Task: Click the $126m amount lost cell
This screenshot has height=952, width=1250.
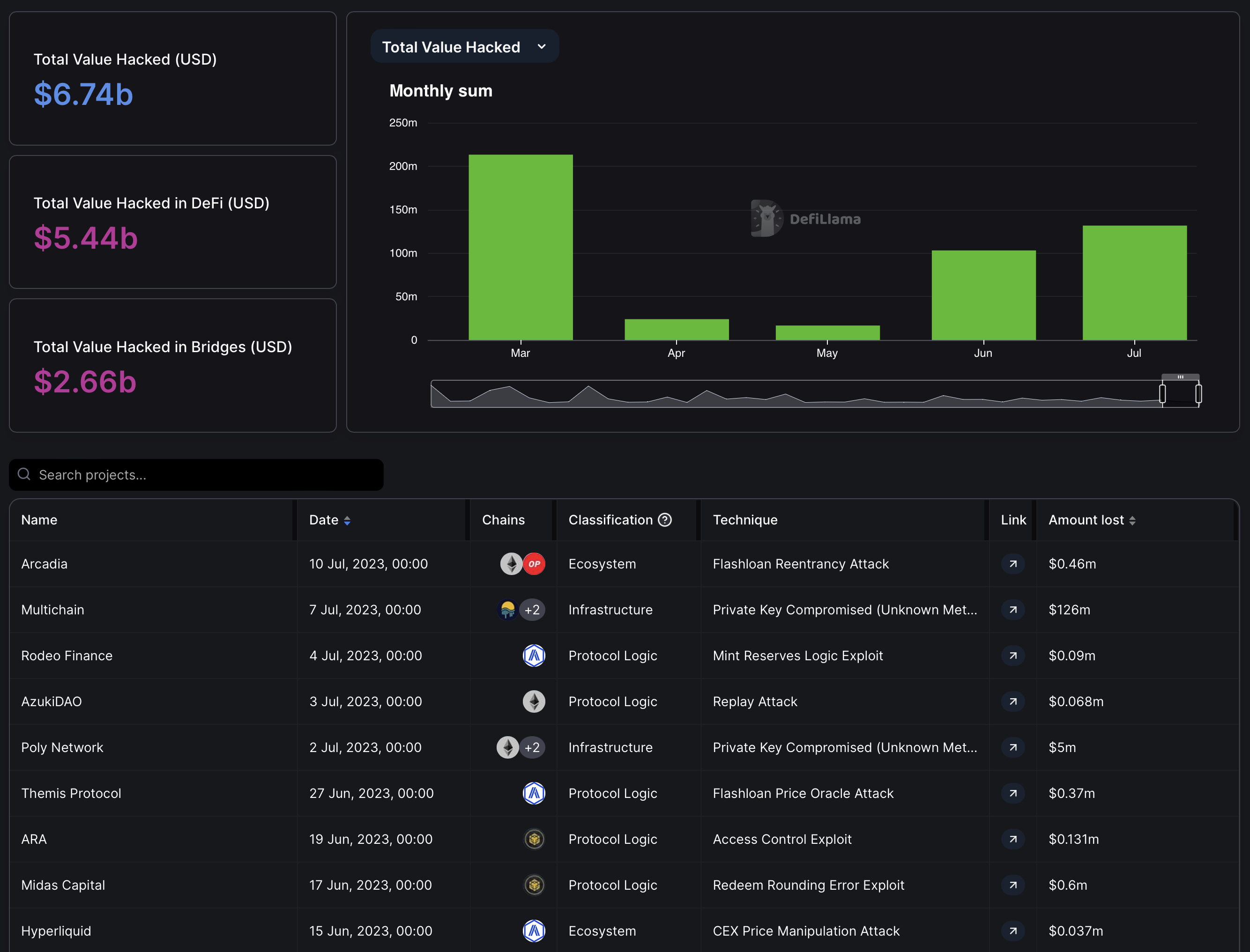Action: [x=1069, y=610]
